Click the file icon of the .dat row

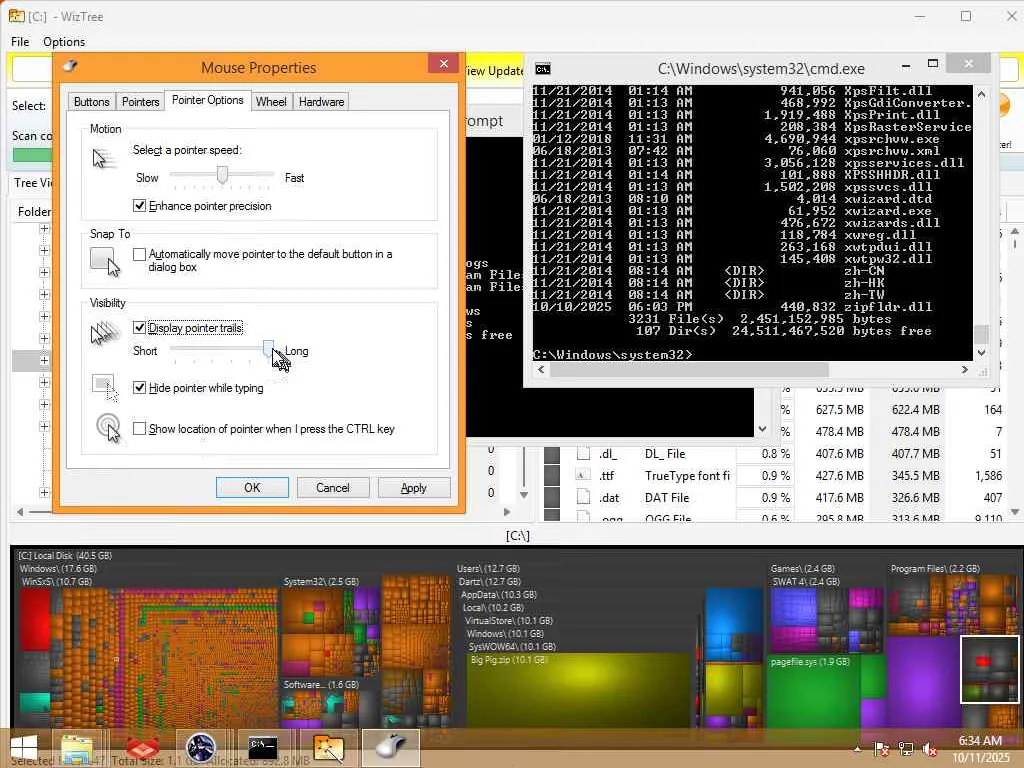click(583, 497)
